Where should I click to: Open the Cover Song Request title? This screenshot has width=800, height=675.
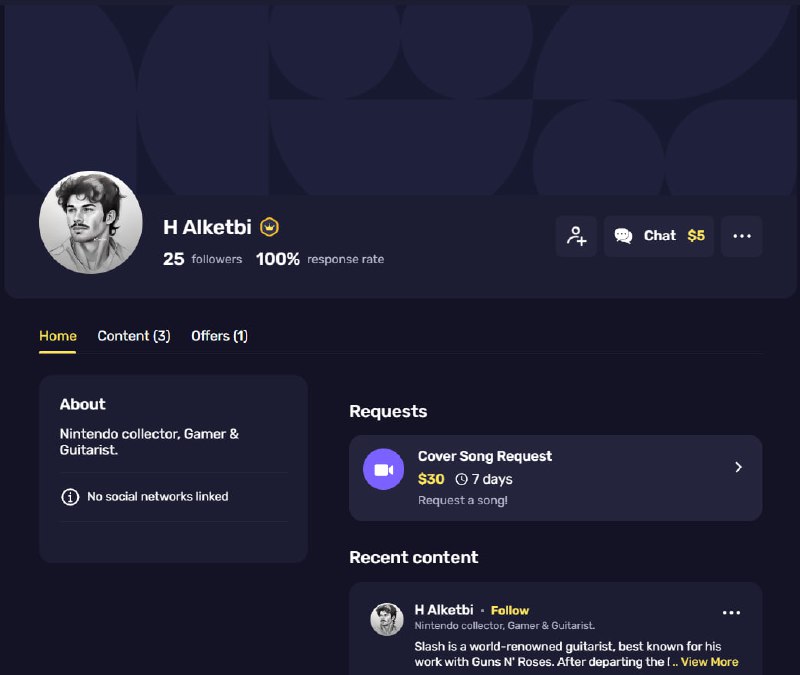point(485,456)
